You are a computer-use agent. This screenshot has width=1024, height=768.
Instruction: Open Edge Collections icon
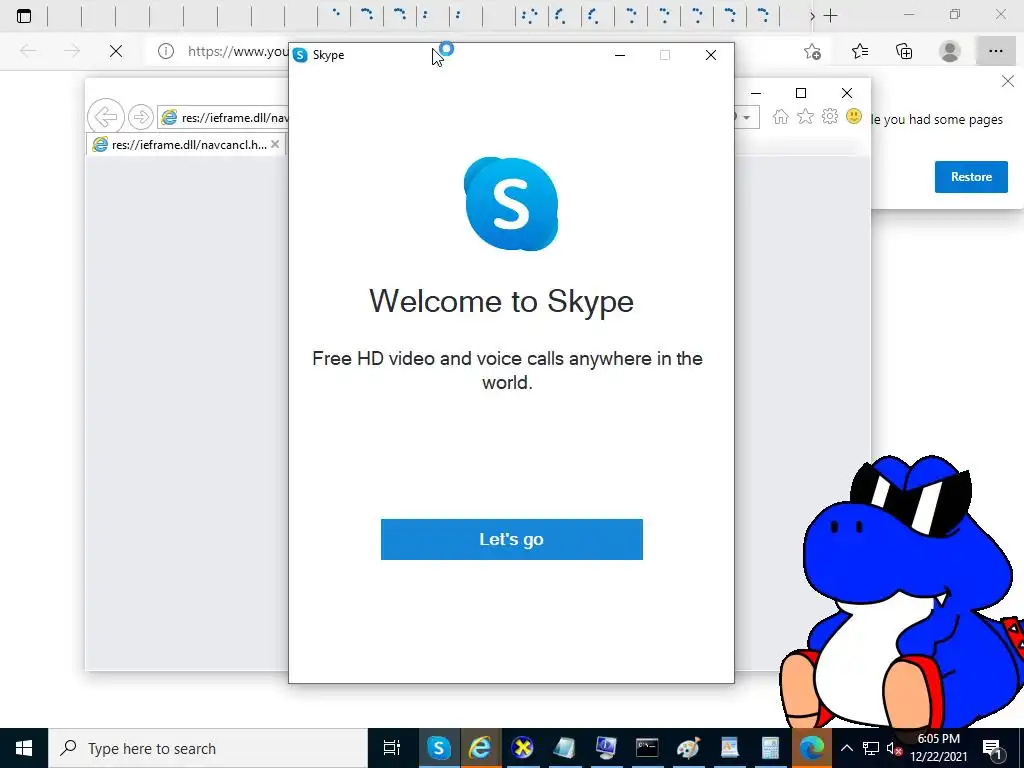pyautogui.click(x=904, y=51)
